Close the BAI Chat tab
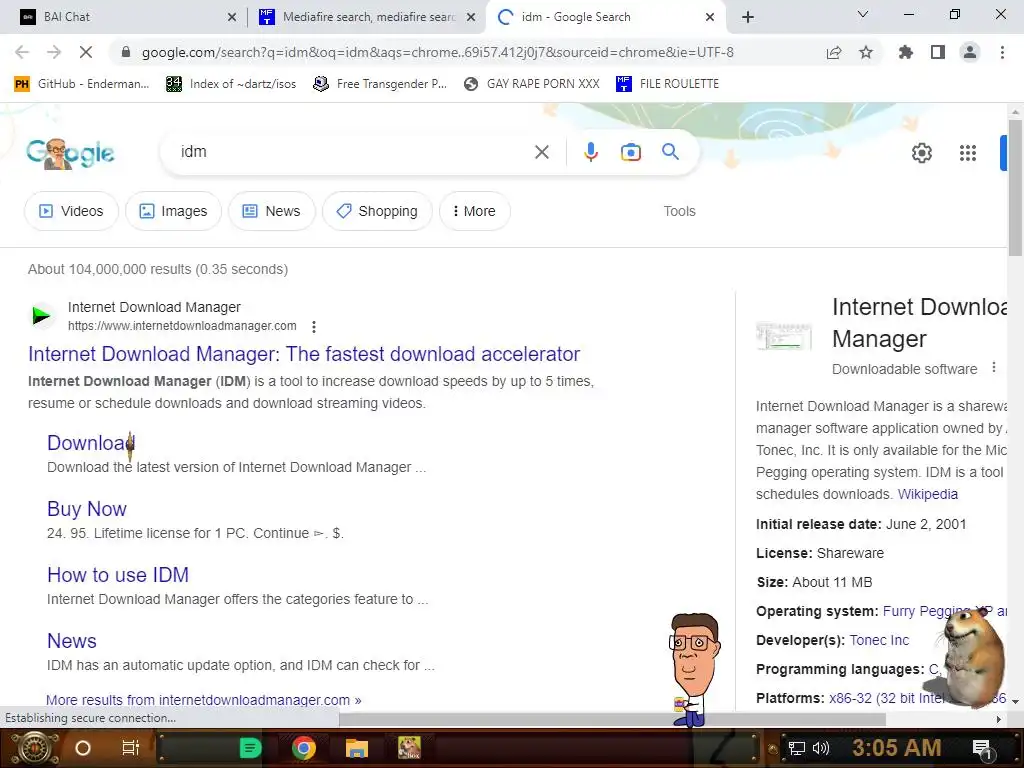 coord(232,17)
